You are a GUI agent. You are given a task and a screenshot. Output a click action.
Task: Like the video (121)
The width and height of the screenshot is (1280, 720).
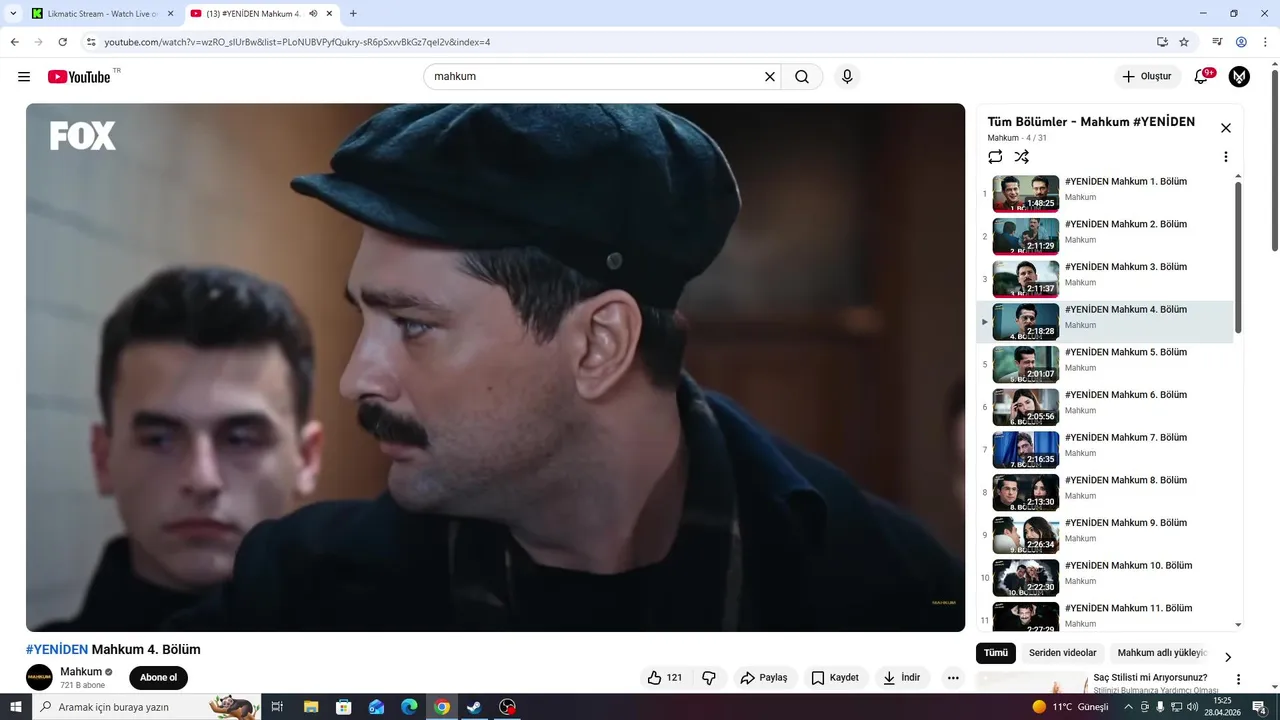coord(664,678)
